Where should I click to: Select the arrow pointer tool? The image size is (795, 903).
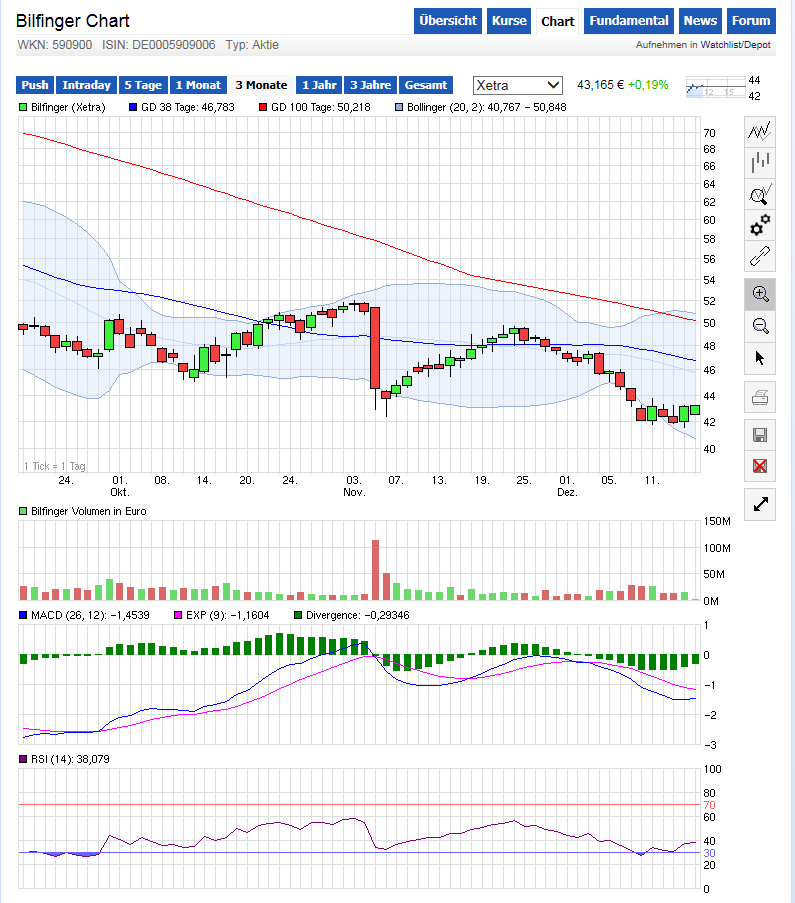tap(759, 358)
